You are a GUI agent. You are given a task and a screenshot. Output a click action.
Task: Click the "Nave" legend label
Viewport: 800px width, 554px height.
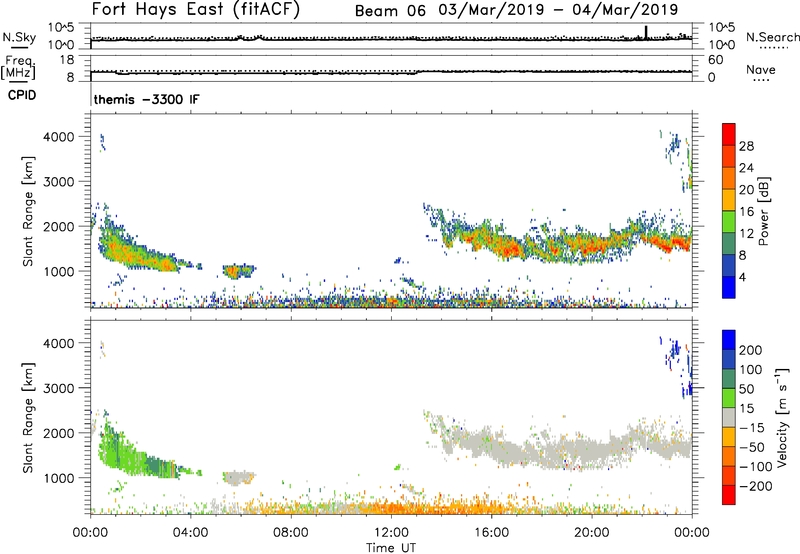click(x=760, y=69)
